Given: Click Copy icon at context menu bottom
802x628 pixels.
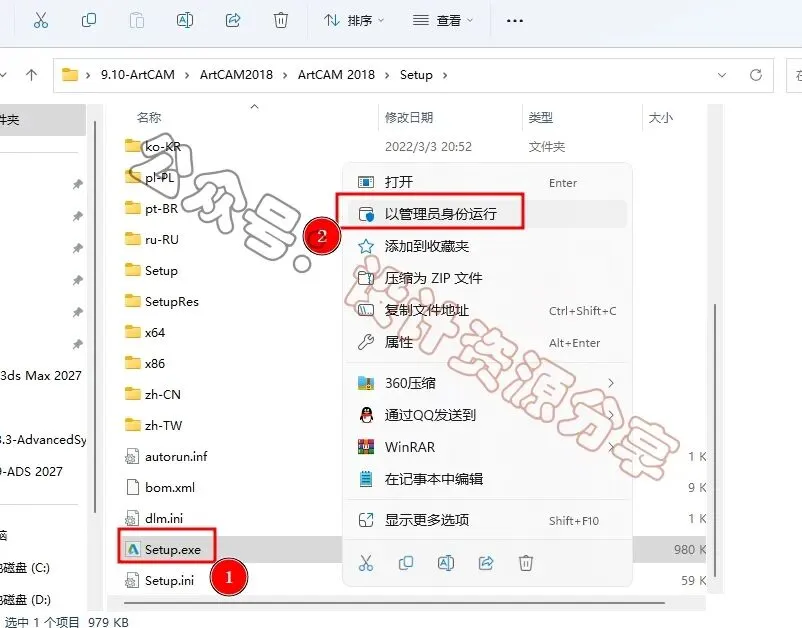Looking at the screenshot, I should [x=406, y=563].
